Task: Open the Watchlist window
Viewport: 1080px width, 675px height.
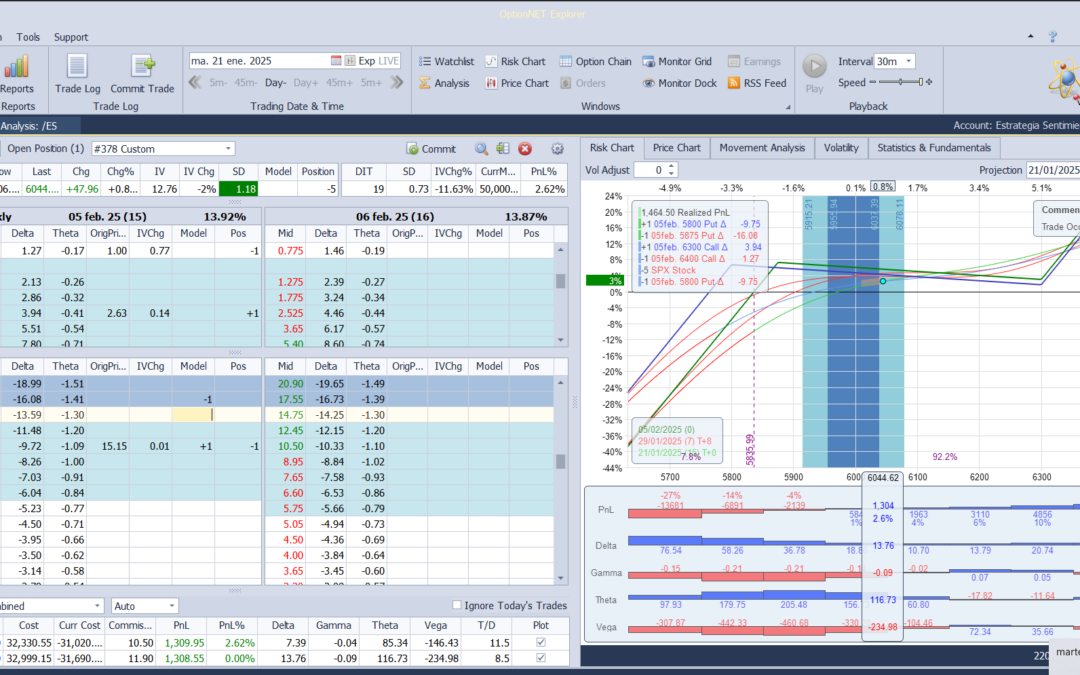Action: coord(445,61)
